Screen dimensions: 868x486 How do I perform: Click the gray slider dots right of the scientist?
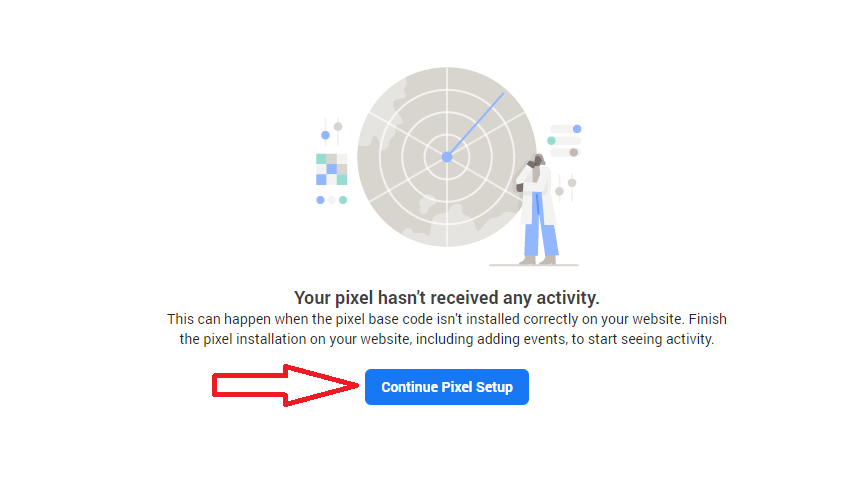pos(565,185)
